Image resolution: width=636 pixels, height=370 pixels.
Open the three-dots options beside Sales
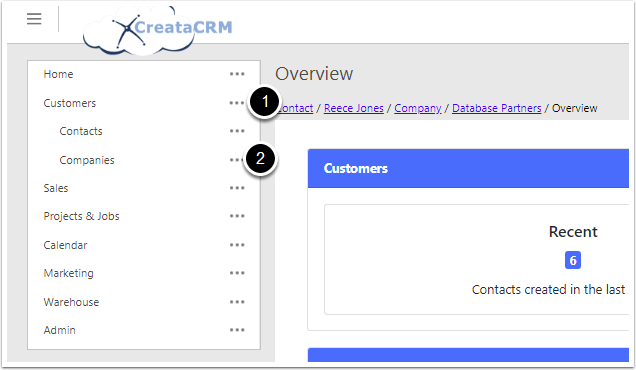[x=237, y=188]
